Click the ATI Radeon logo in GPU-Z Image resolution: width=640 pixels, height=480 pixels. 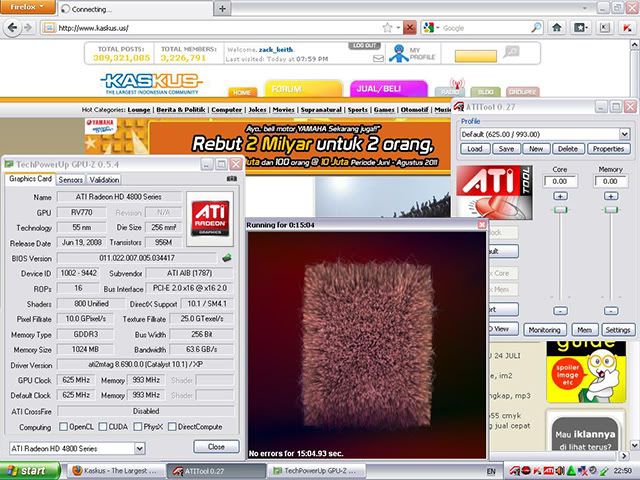tap(210, 219)
